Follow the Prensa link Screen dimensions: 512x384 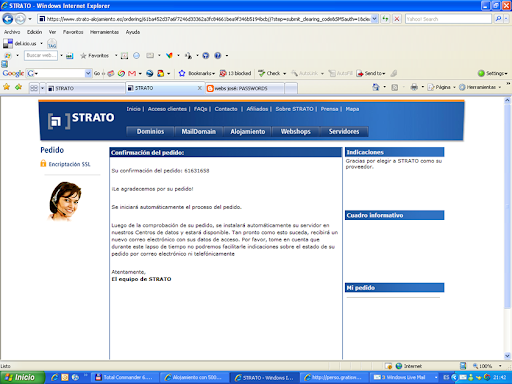pos(329,109)
